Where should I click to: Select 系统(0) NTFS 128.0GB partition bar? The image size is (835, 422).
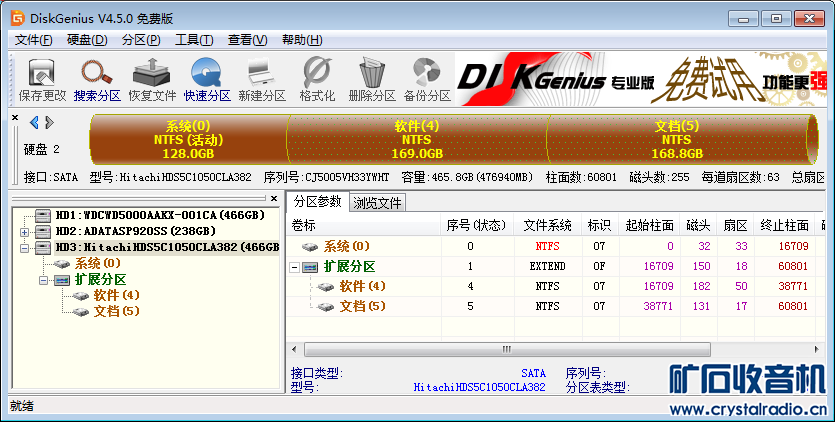[x=189, y=140]
